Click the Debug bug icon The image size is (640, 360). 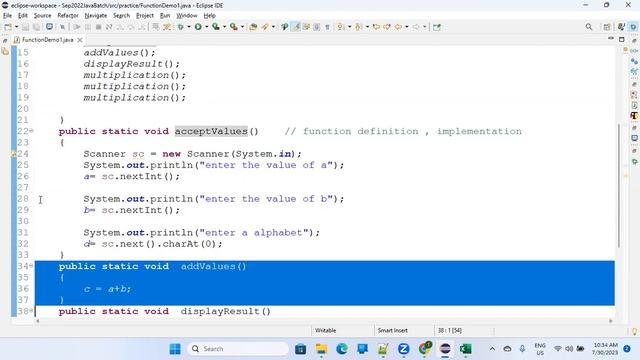(180, 27)
